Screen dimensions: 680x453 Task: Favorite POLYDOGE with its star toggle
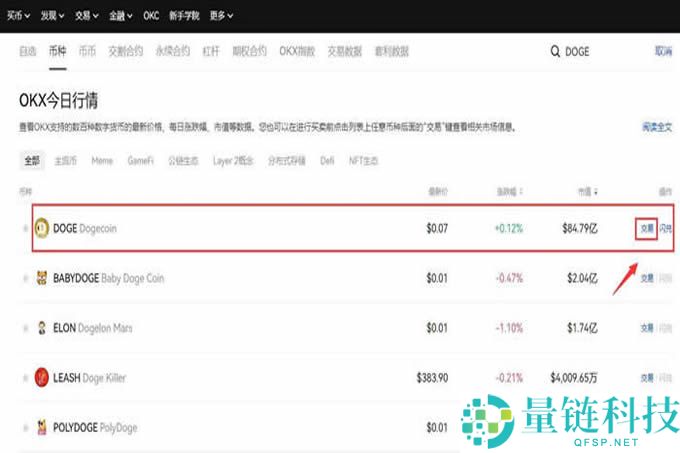coord(25,428)
